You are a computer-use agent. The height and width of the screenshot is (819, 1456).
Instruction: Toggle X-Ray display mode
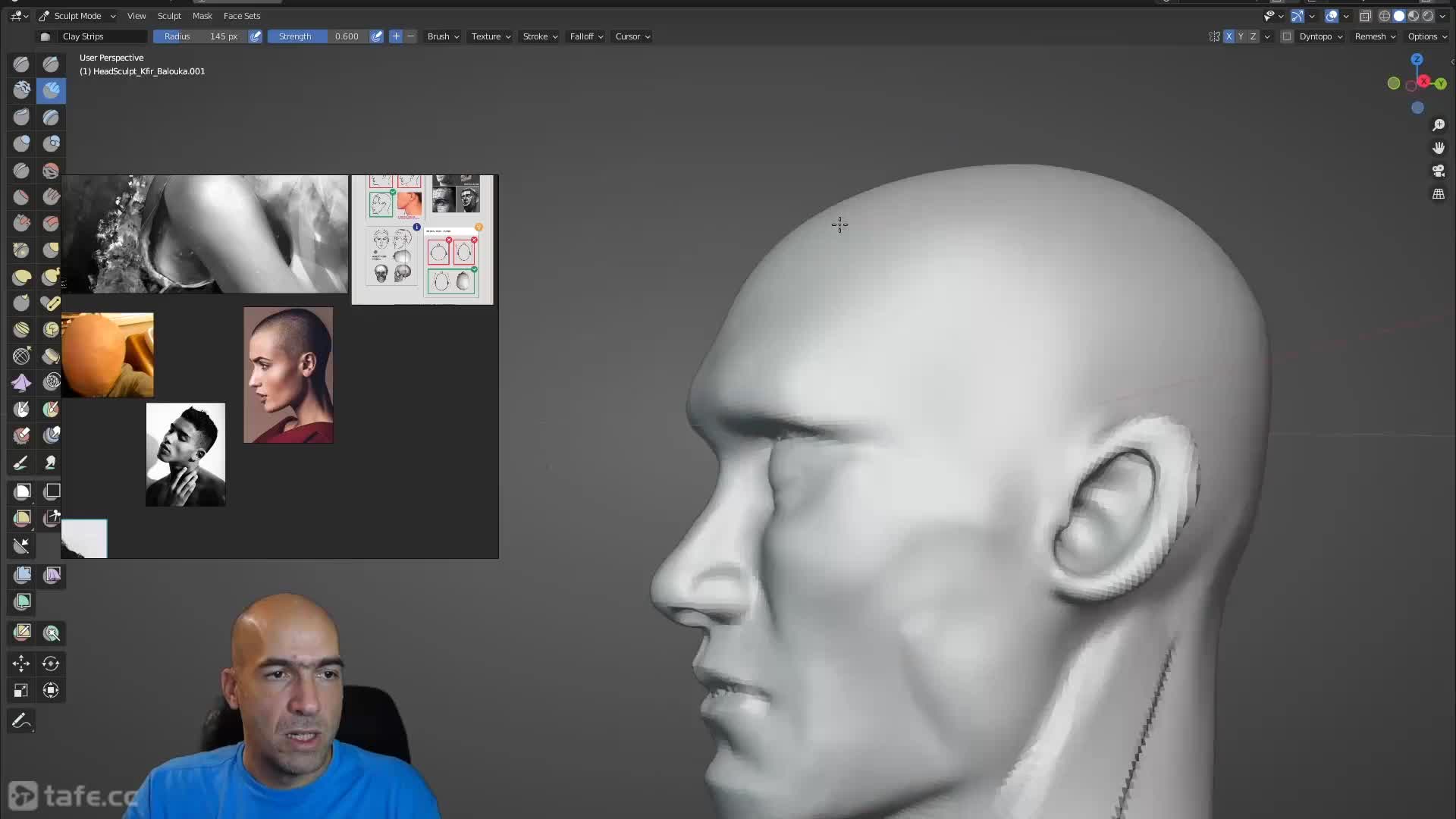pyautogui.click(x=1365, y=16)
